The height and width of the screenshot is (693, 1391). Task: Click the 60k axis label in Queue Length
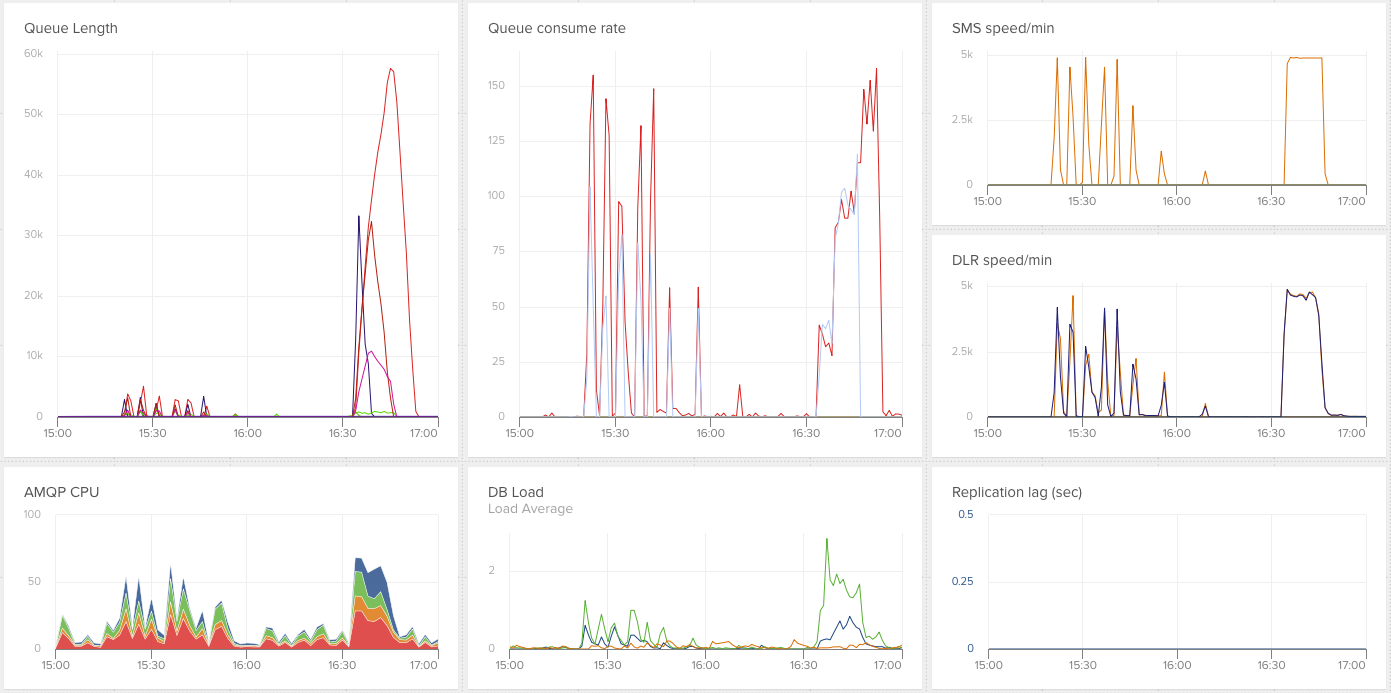(34, 53)
